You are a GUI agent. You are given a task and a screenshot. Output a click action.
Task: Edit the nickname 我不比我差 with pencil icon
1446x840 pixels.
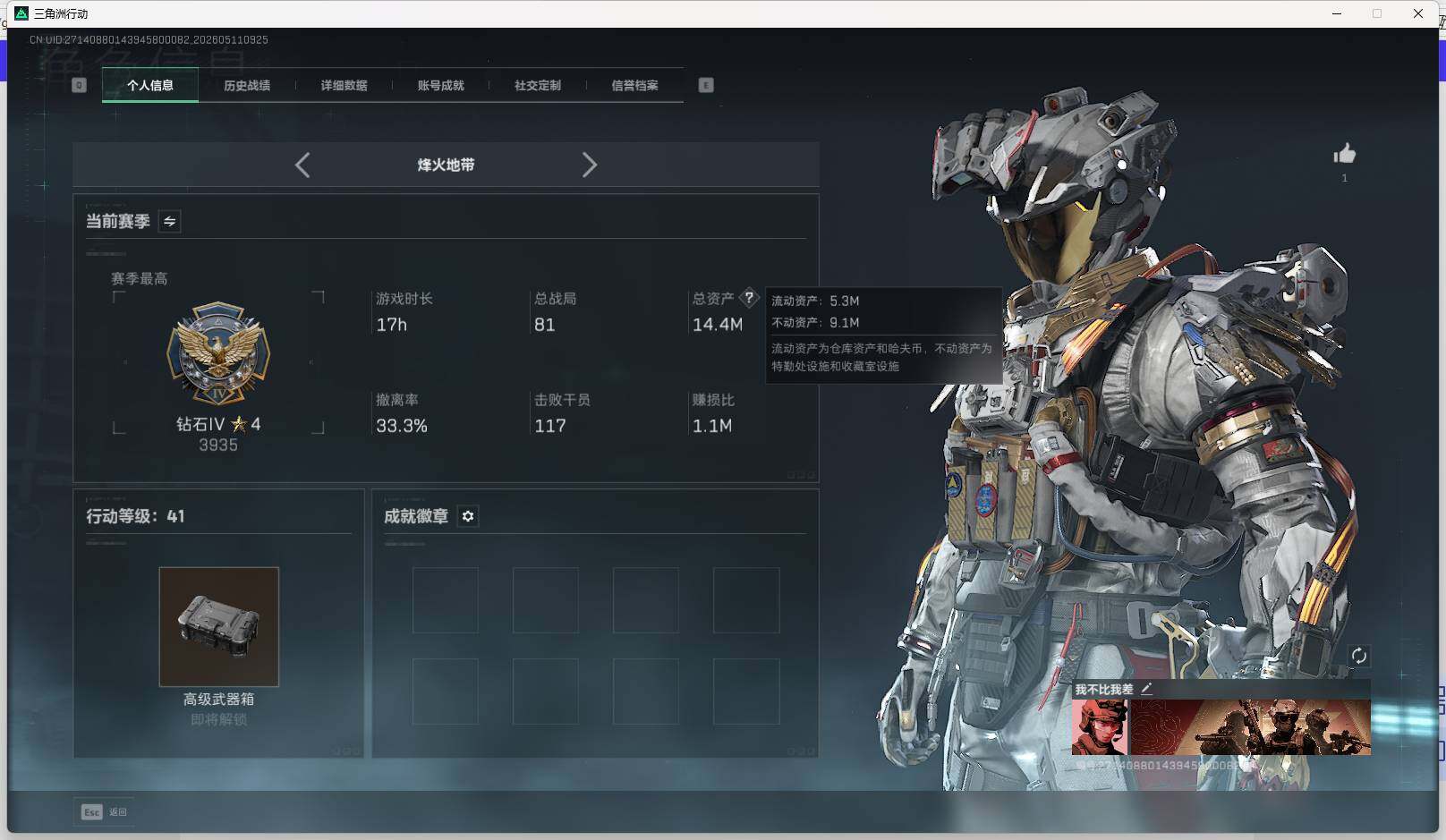coord(1146,689)
